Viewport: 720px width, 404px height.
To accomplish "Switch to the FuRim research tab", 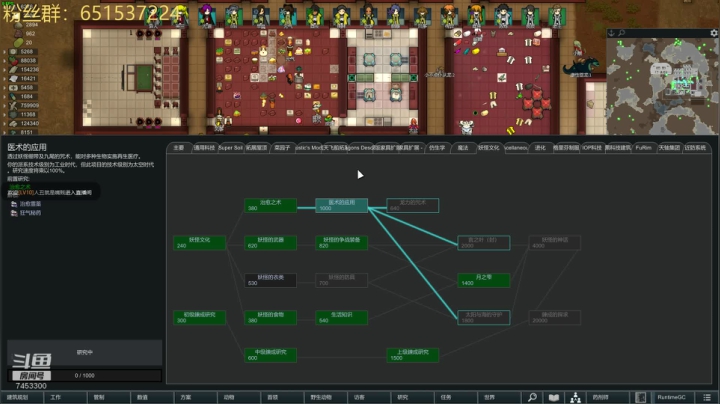I will [643, 148].
